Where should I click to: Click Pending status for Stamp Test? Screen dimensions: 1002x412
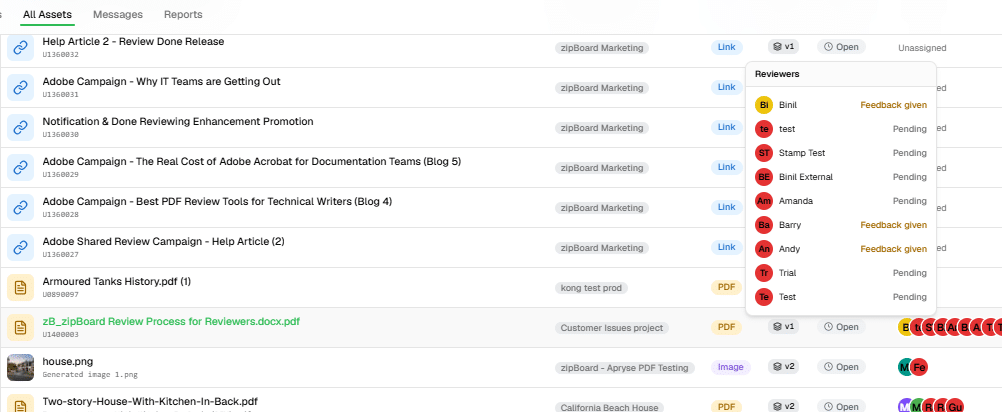coord(909,153)
